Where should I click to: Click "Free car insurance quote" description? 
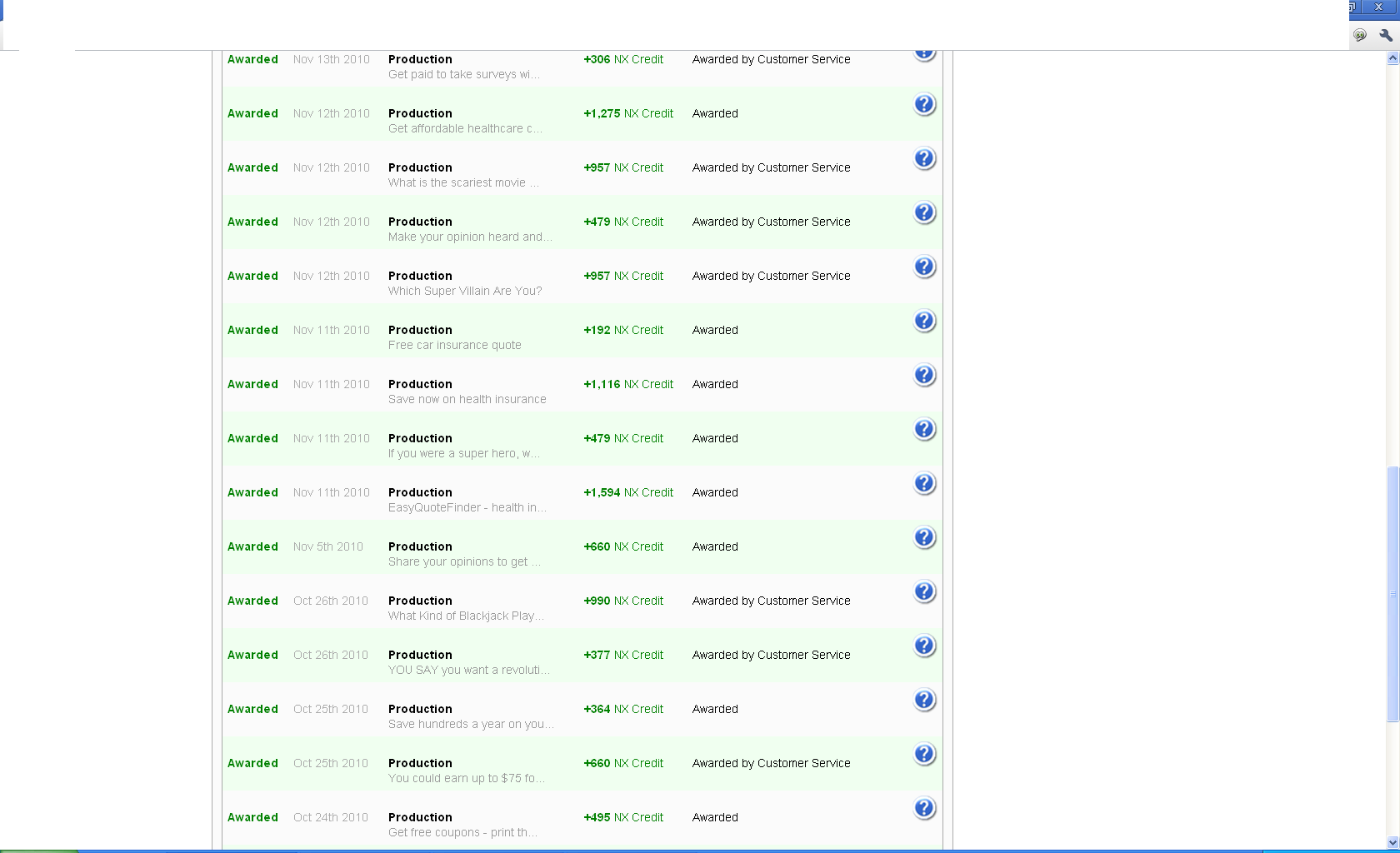tap(455, 345)
